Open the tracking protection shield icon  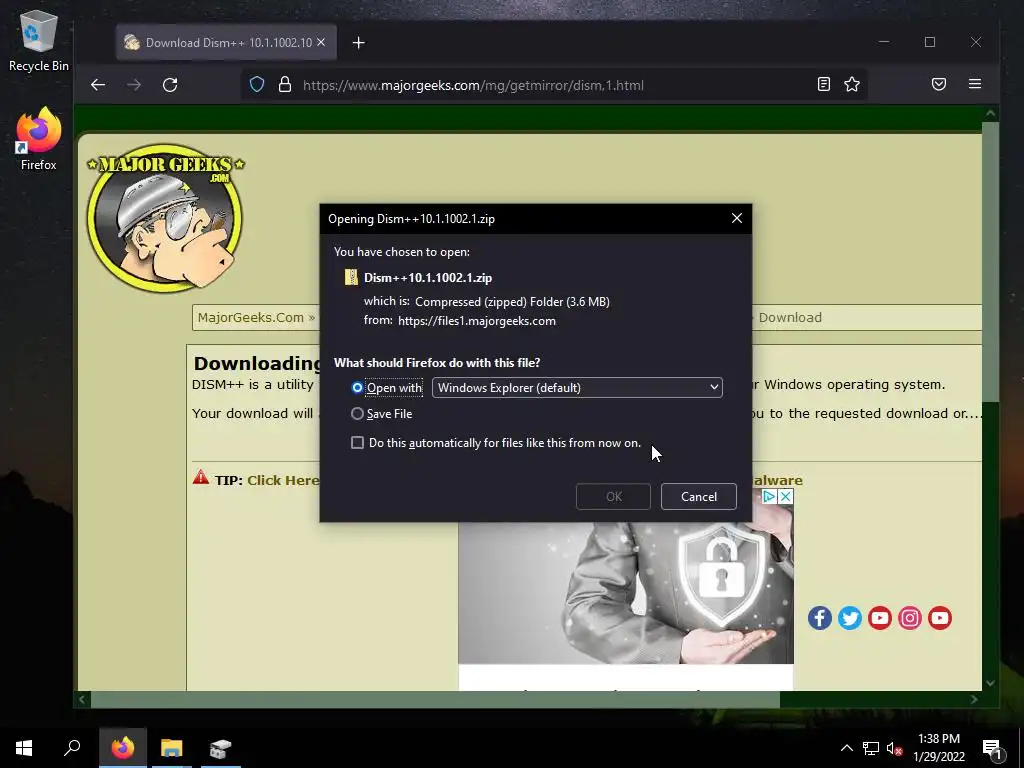tap(257, 84)
